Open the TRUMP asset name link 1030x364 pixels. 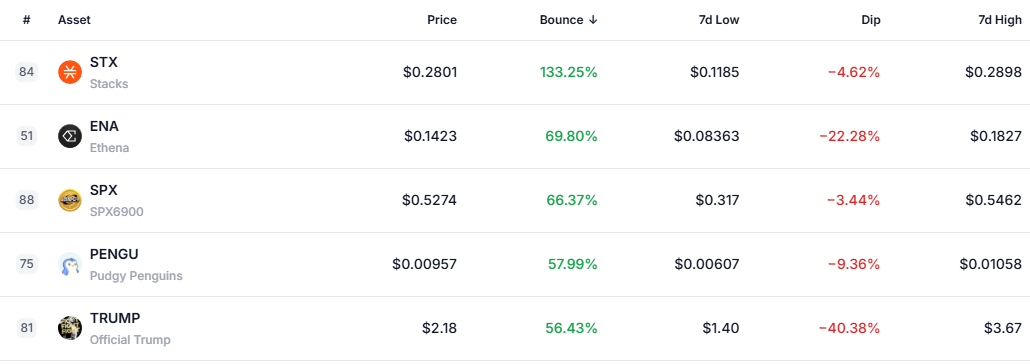click(115, 318)
